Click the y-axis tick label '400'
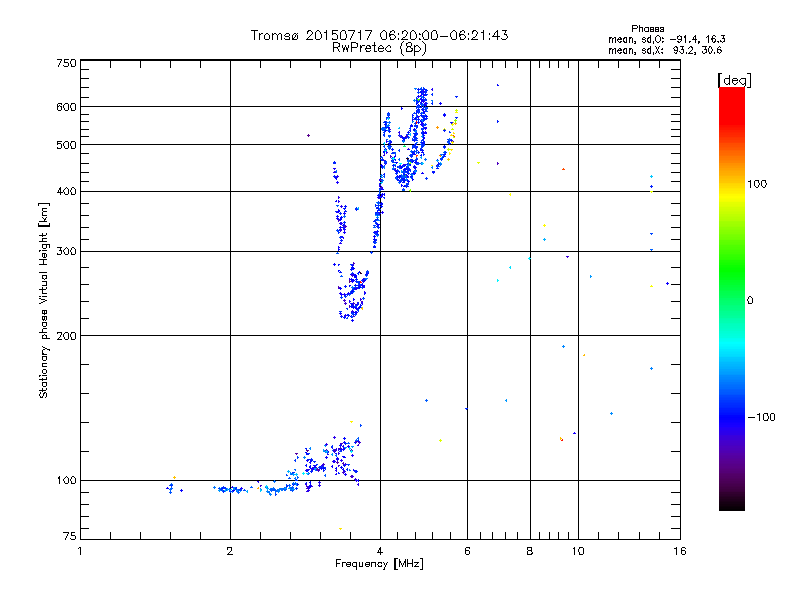 67,191
